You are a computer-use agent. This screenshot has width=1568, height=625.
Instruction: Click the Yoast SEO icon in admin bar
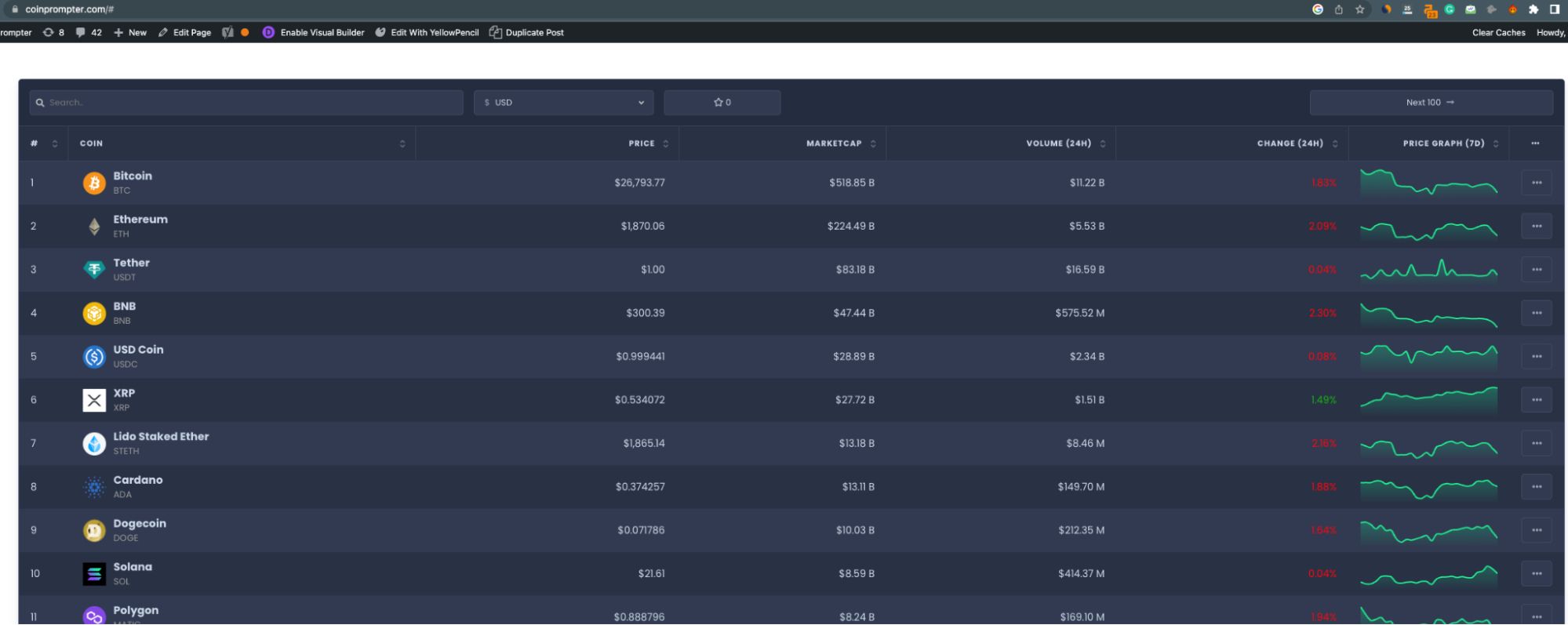228,32
